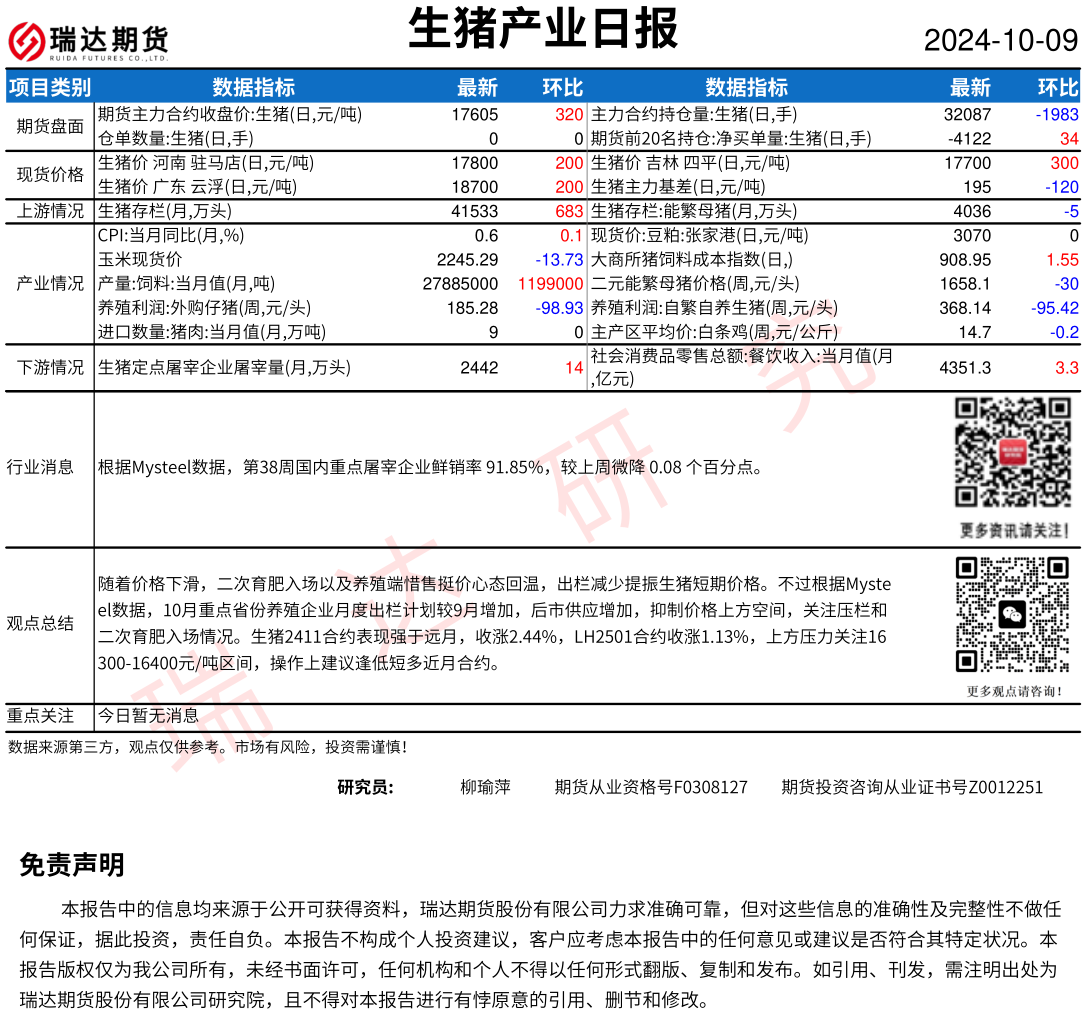1086x1013 pixels.
Task: Click the 更多观点请咨询 caption
Action: tap(1014, 690)
